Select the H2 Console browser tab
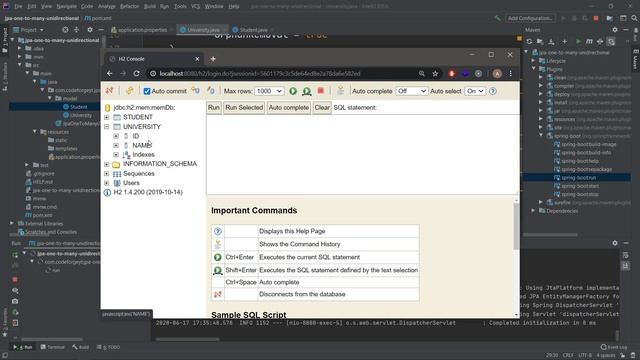 tap(153, 59)
